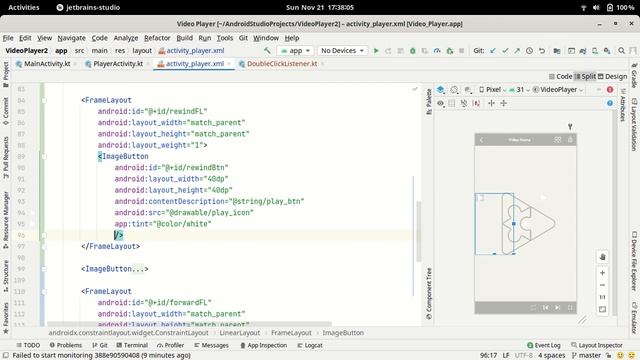Click the Git Push arrow icon
The height and width of the screenshot is (360, 640).
coord(517,51)
